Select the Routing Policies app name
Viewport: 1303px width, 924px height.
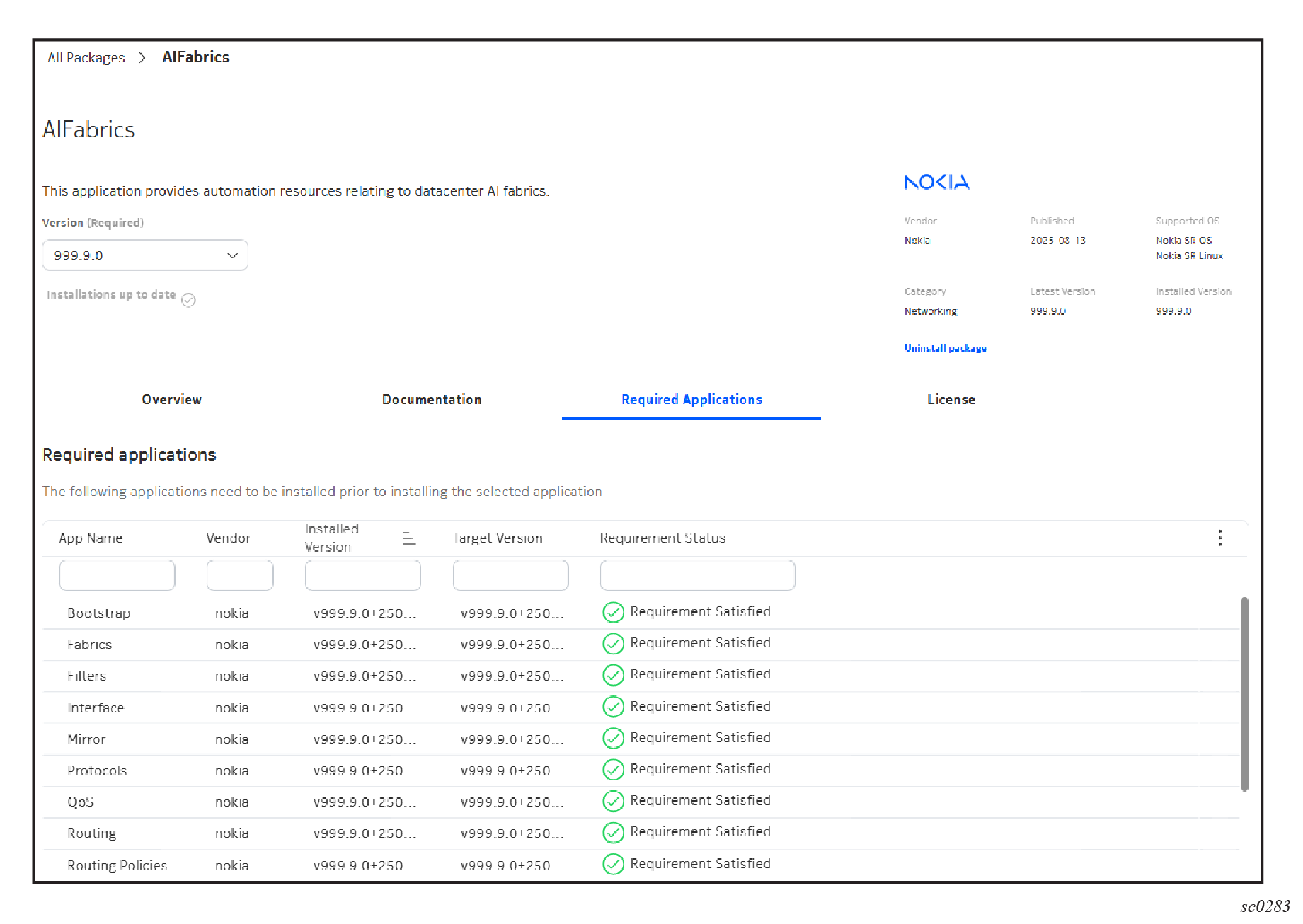[117, 865]
